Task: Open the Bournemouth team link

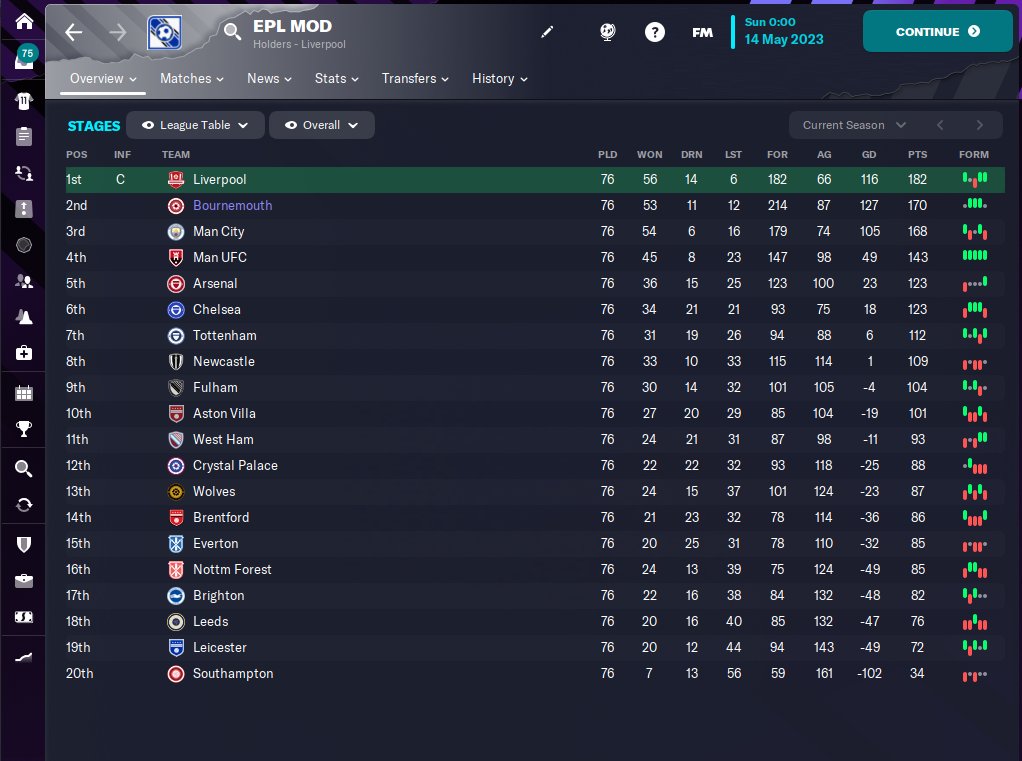Action: point(232,205)
